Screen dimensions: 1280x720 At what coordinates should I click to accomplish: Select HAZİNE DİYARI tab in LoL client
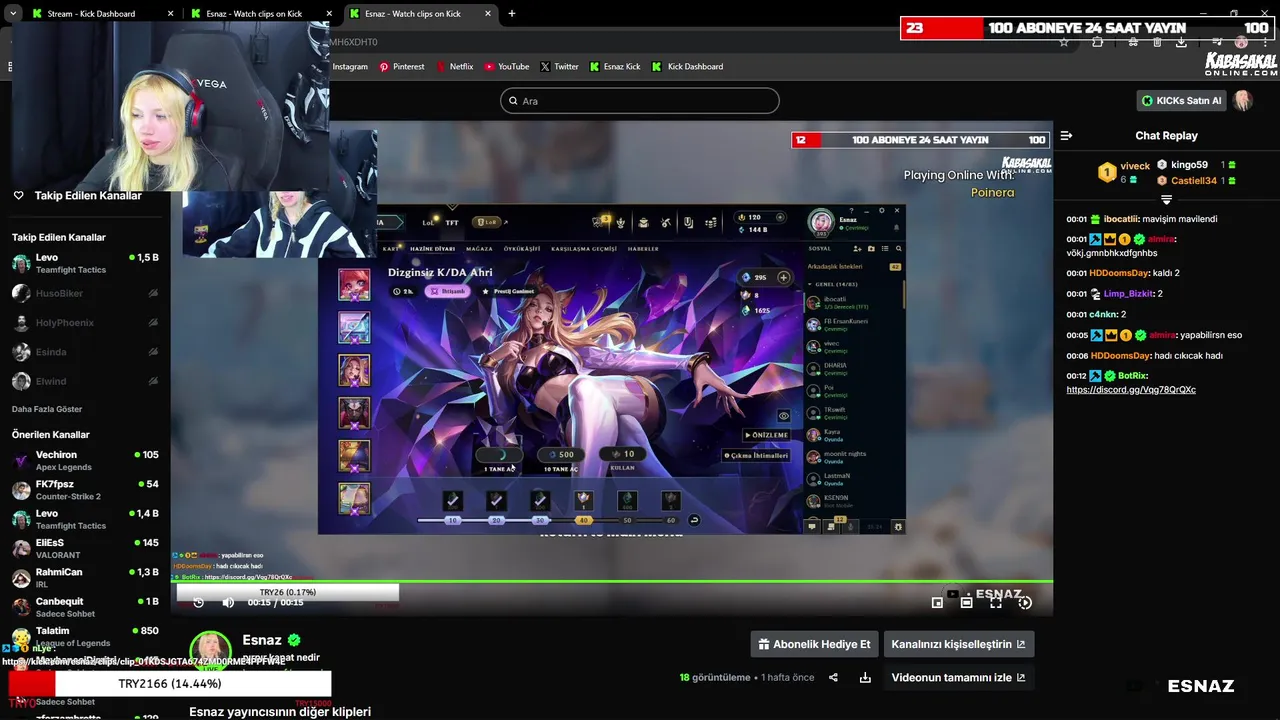click(432, 248)
